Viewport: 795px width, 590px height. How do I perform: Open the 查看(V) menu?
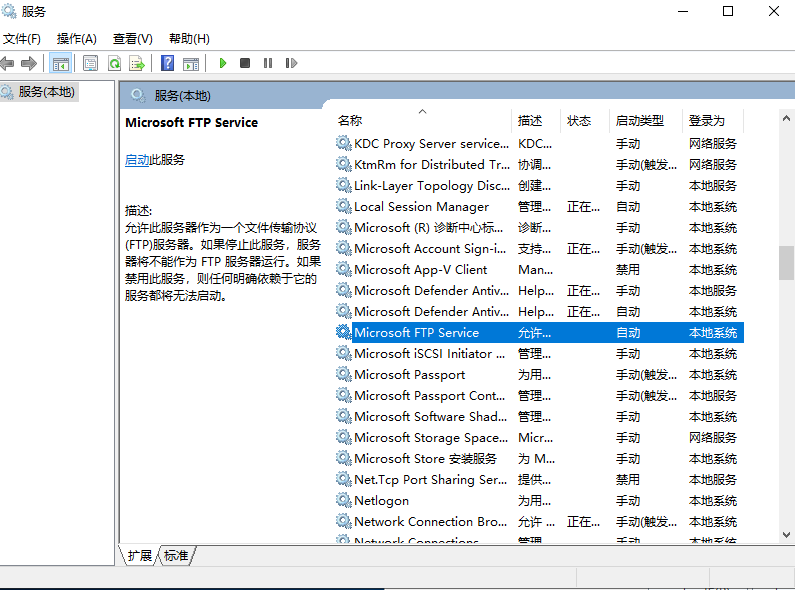click(132, 39)
